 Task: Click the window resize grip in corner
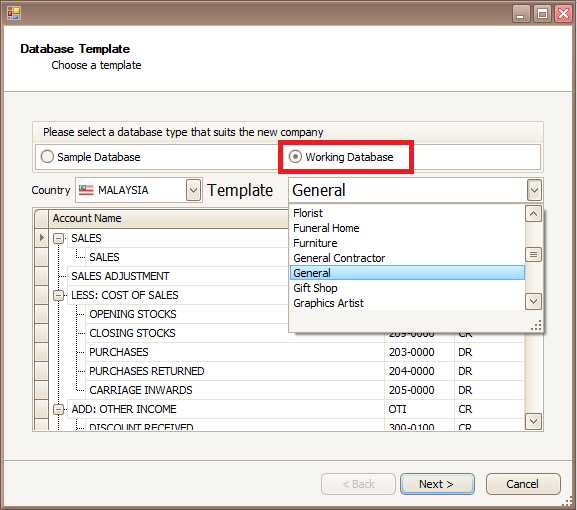click(x=568, y=501)
